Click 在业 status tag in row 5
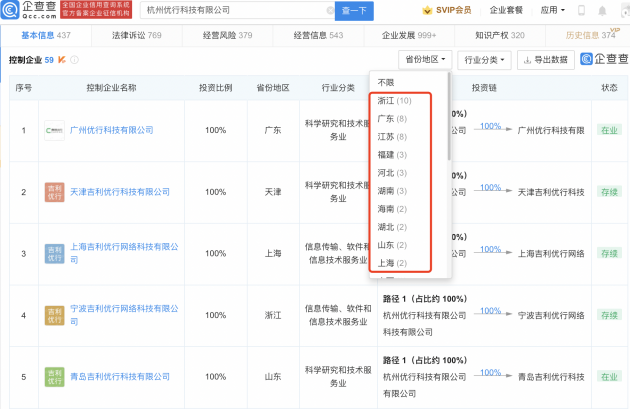The height and width of the screenshot is (409, 630). point(609,377)
